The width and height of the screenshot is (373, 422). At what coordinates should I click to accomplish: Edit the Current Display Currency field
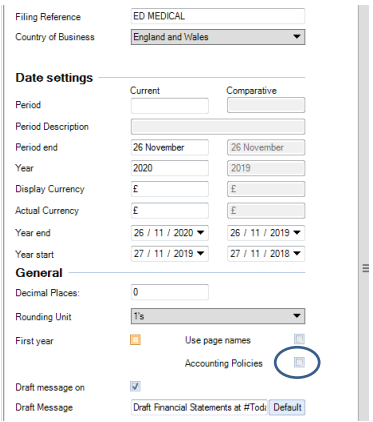click(x=170, y=189)
